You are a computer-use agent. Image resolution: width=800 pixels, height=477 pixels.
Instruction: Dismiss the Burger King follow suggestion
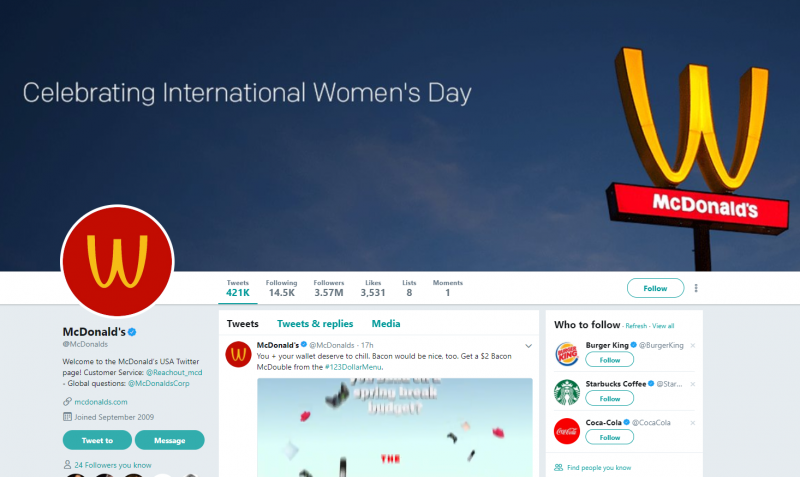692,345
